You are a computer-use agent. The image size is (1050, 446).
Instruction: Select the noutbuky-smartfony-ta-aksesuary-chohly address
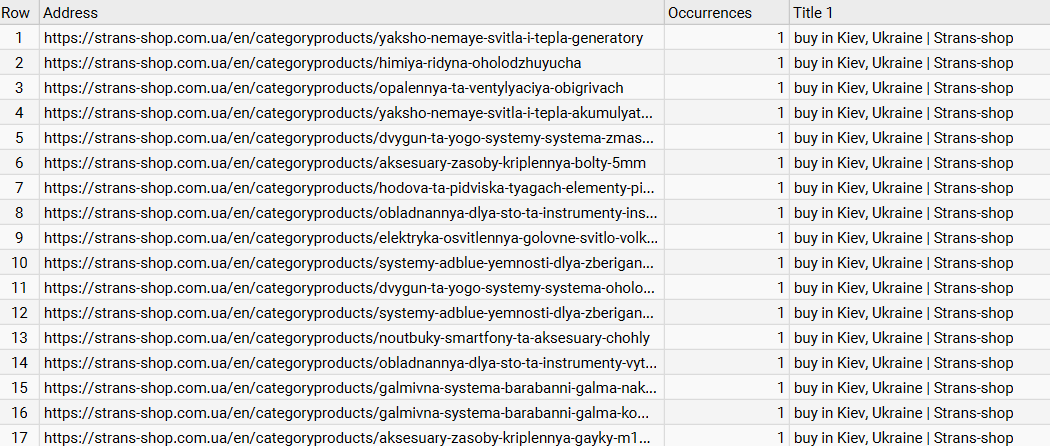coord(347,338)
